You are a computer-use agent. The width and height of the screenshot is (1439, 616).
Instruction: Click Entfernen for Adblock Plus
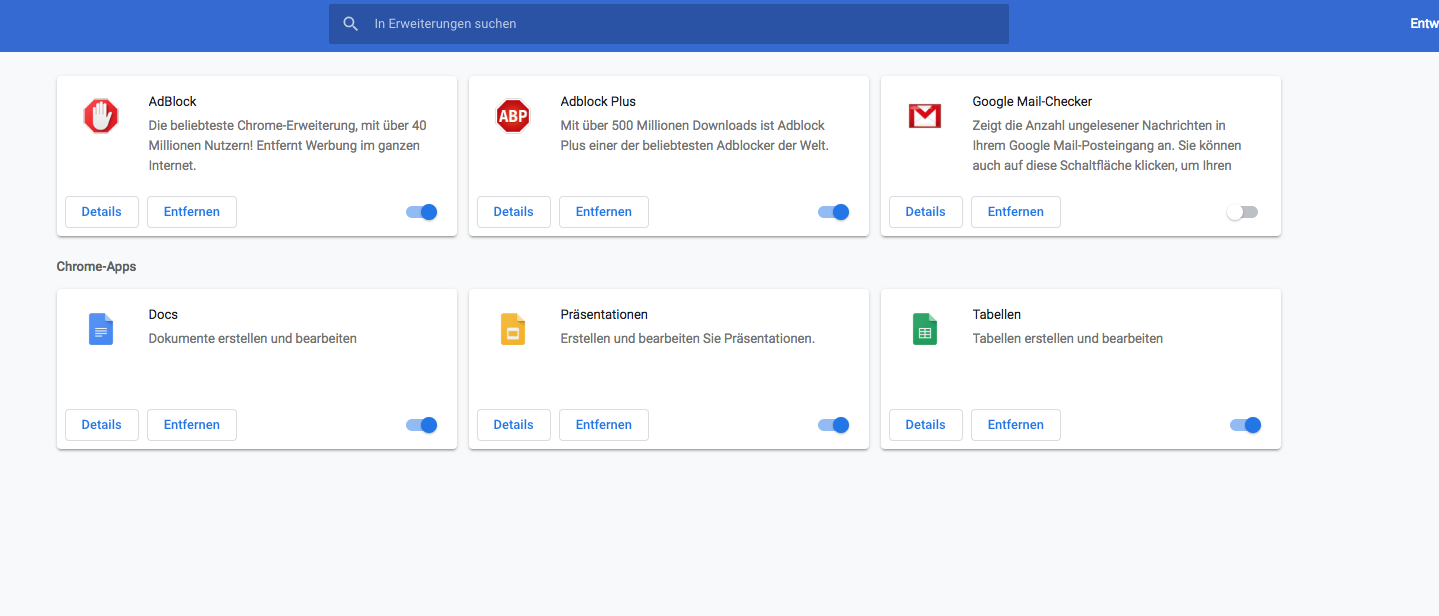coord(604,212)
